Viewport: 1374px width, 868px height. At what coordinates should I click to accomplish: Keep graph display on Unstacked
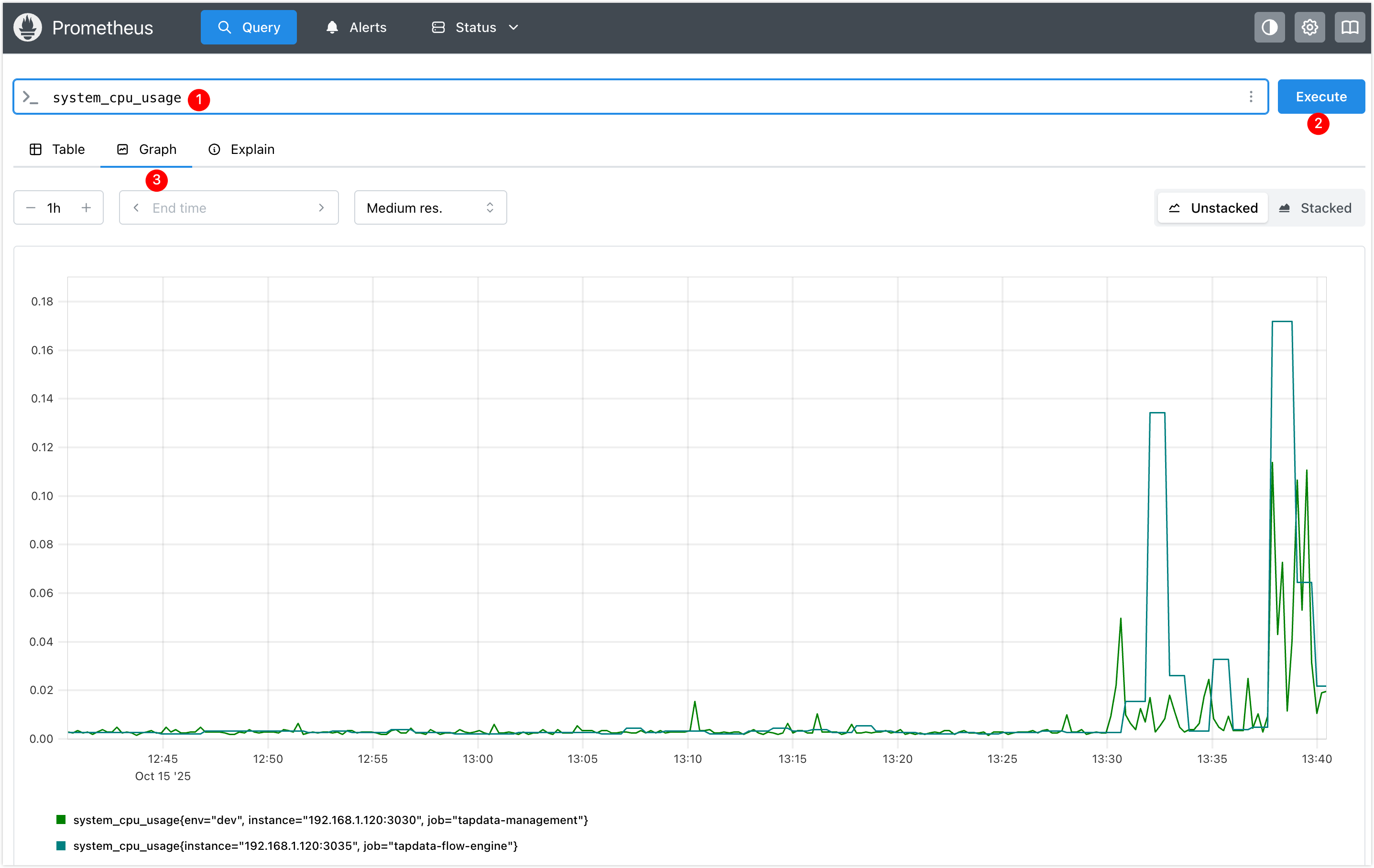(1212, 207)
